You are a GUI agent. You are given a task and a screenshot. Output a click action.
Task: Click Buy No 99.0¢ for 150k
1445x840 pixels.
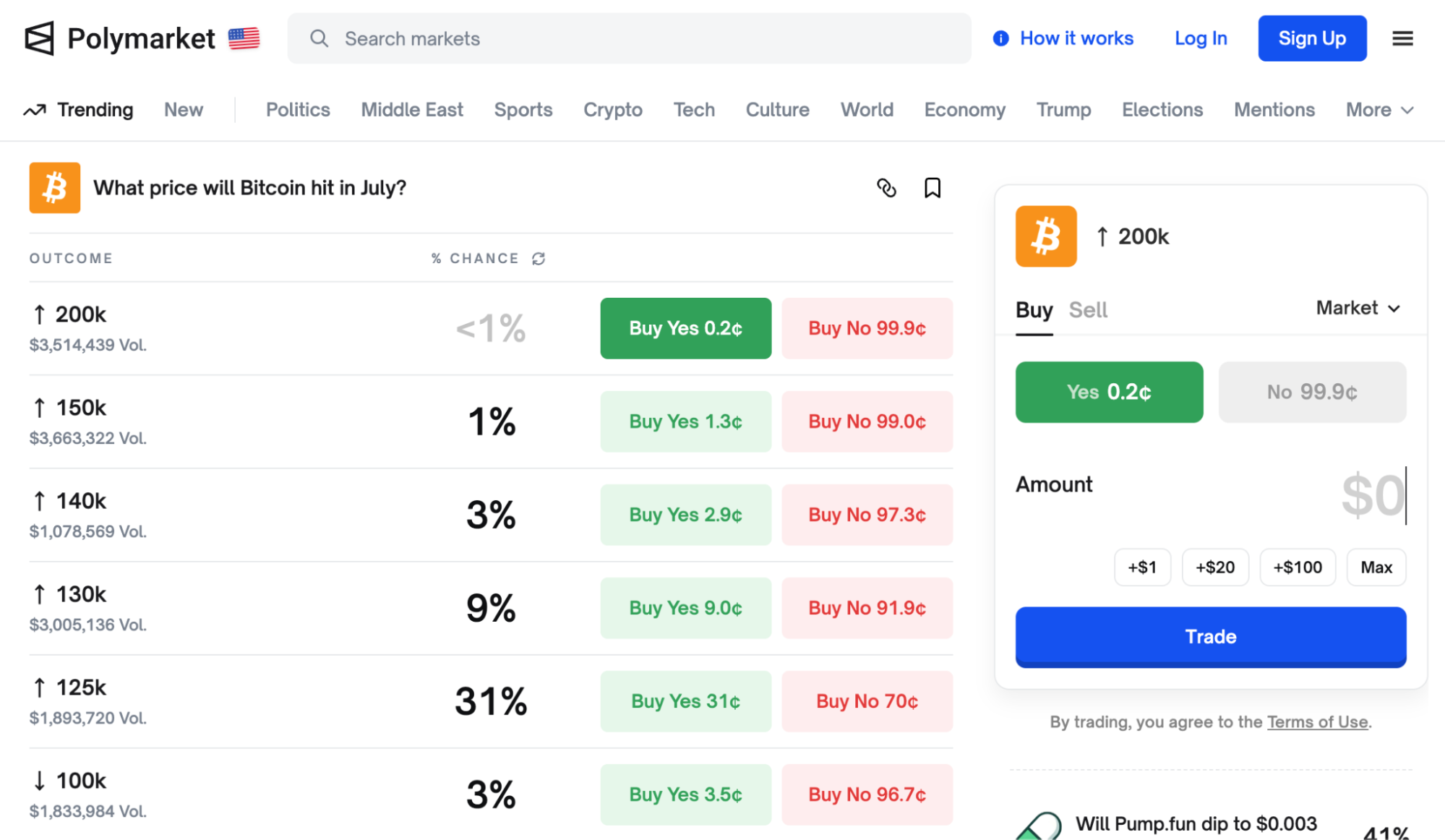click(x=867, y=421)
